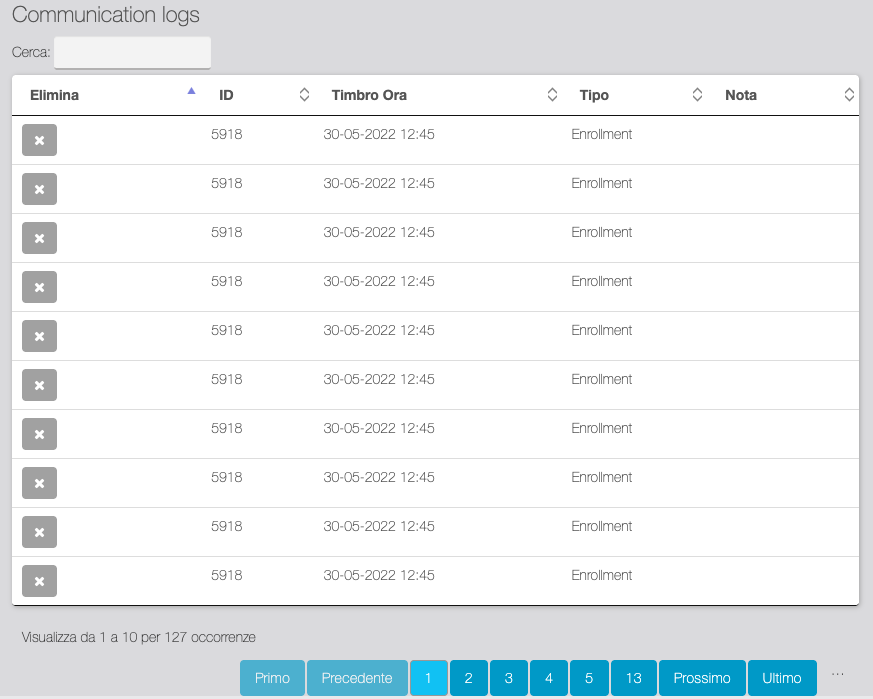Screen dimensions: 873x699
Task: Go to page 2 of logs
Action: coord(468,678)
